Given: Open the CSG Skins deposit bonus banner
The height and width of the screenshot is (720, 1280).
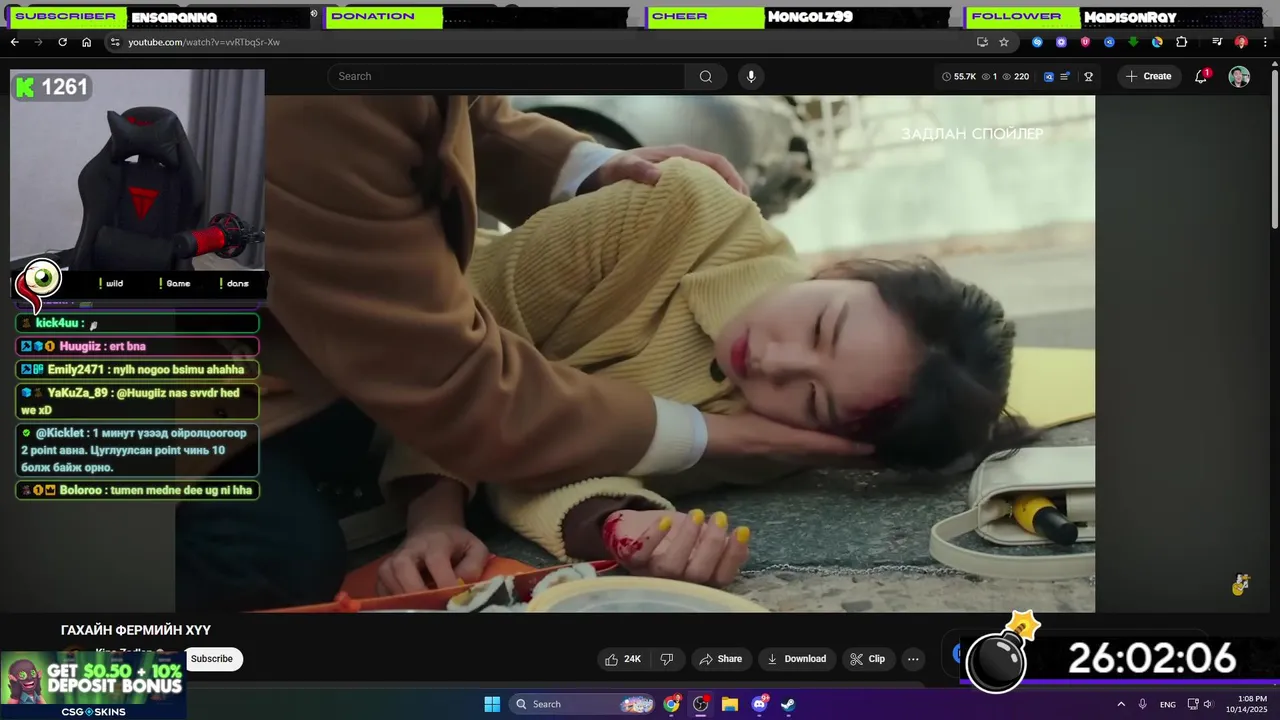Looking at the screenshot, I should click(x=93, y=685).
